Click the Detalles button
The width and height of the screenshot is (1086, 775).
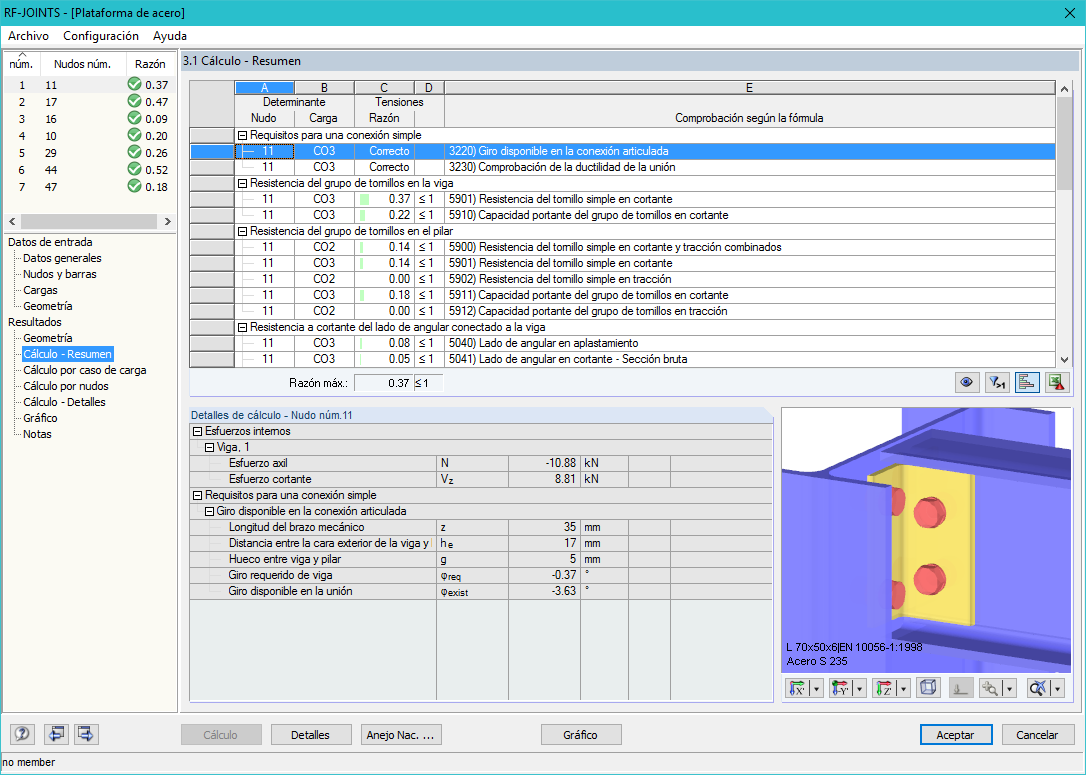coord(310,735)
